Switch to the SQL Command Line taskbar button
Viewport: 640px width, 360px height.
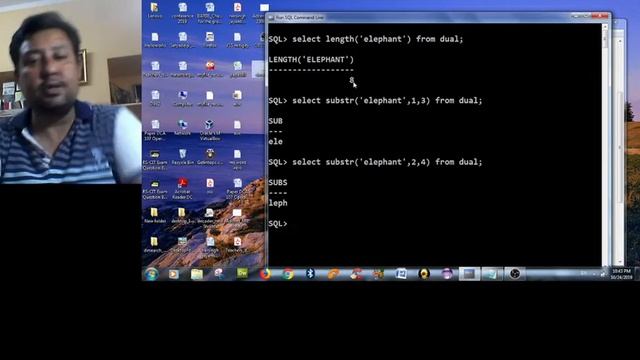pos(469,274)
